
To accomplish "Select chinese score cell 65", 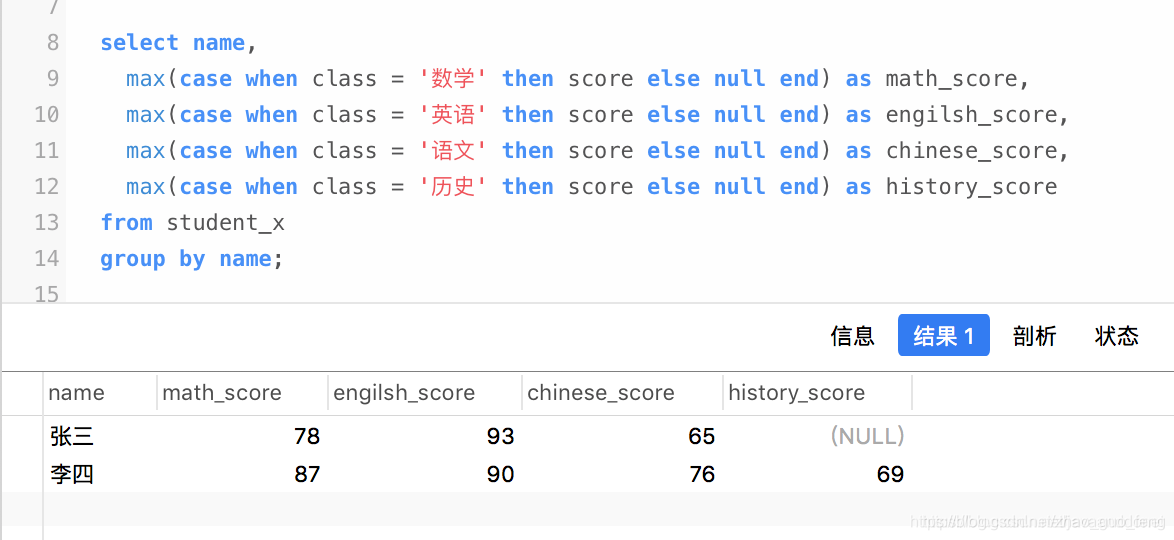I will [702, 436].
